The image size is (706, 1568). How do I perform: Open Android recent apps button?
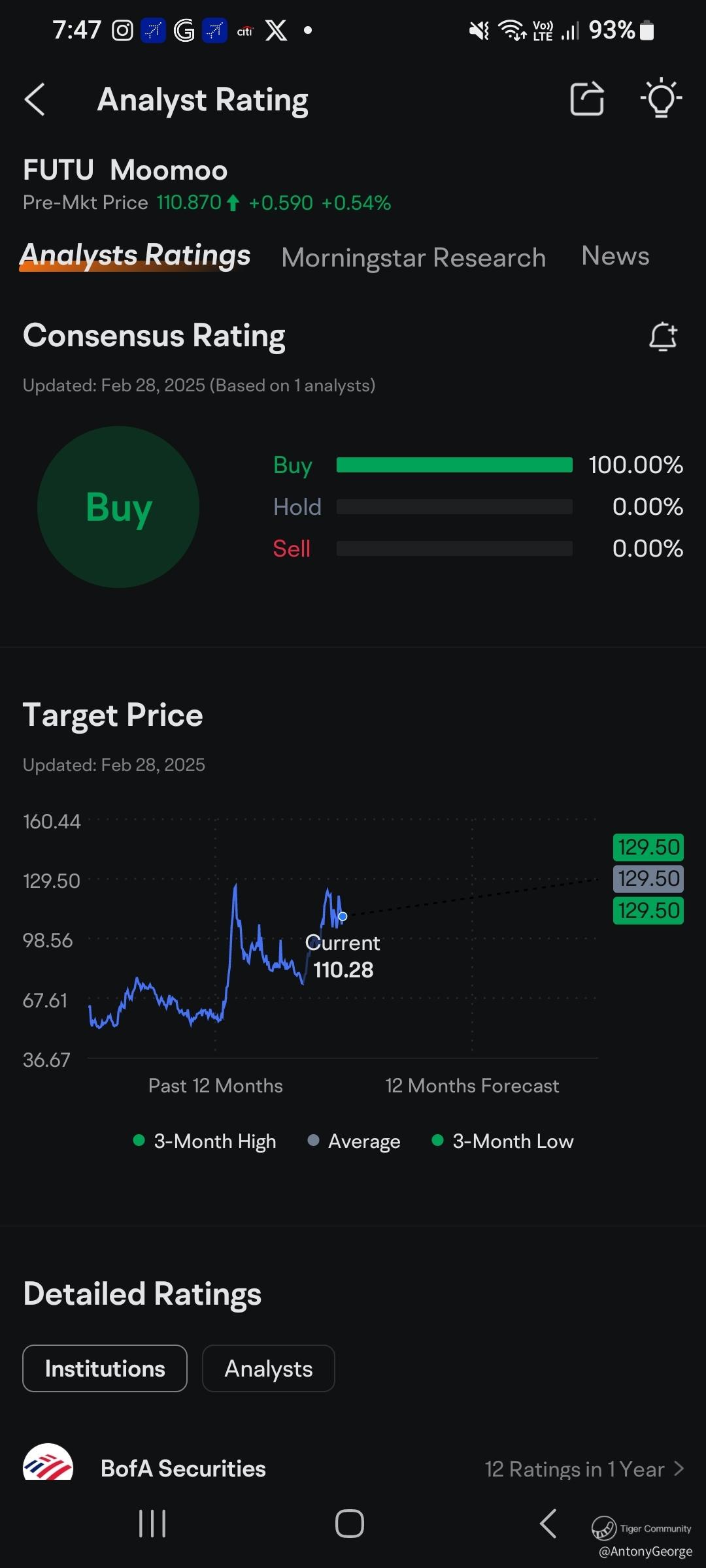pos(152,1524)
